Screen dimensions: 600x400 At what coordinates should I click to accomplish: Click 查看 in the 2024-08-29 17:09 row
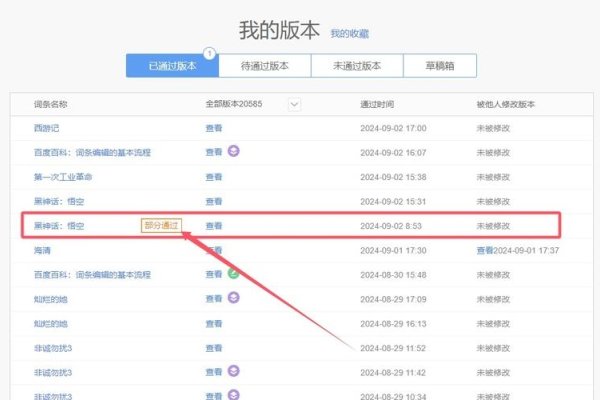pos(214,299)
